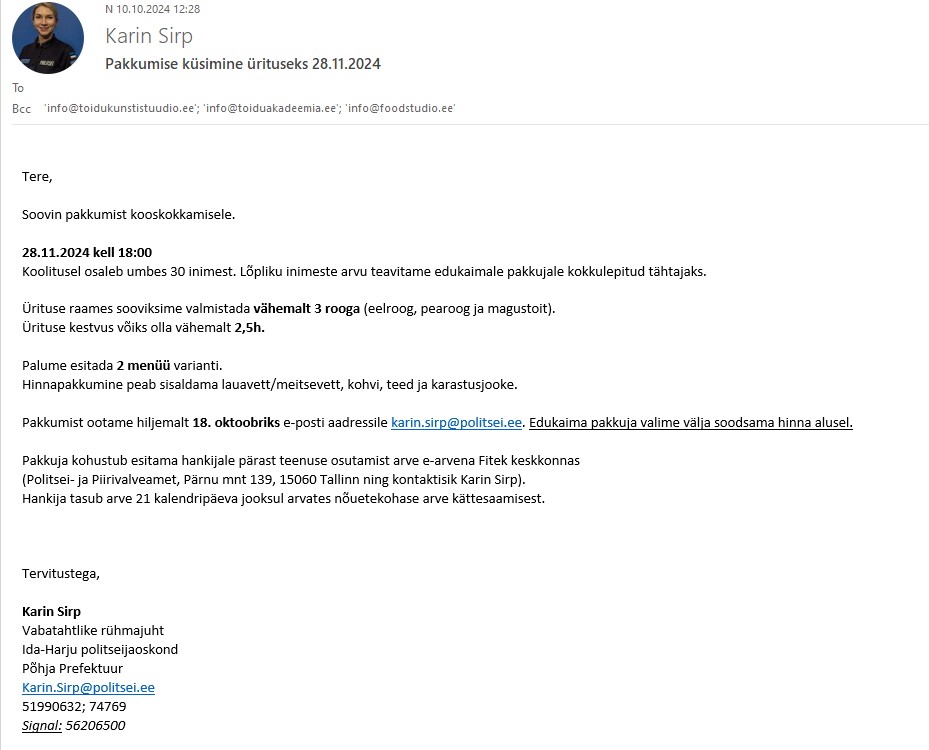The image size is (929, 750).
Task: Select the email subject Pakkumise küsimine üritueks
Action: click(243, 64)
